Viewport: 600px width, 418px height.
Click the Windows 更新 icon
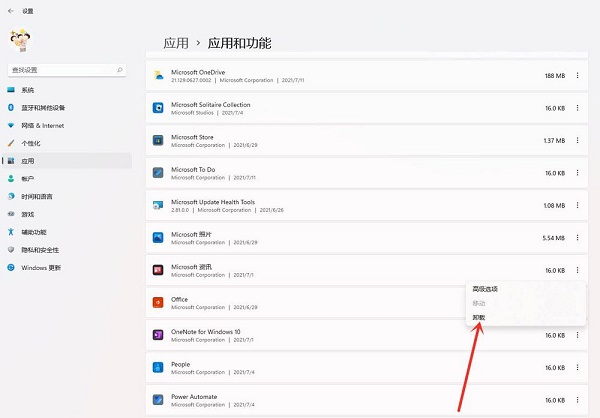point(11,268)
